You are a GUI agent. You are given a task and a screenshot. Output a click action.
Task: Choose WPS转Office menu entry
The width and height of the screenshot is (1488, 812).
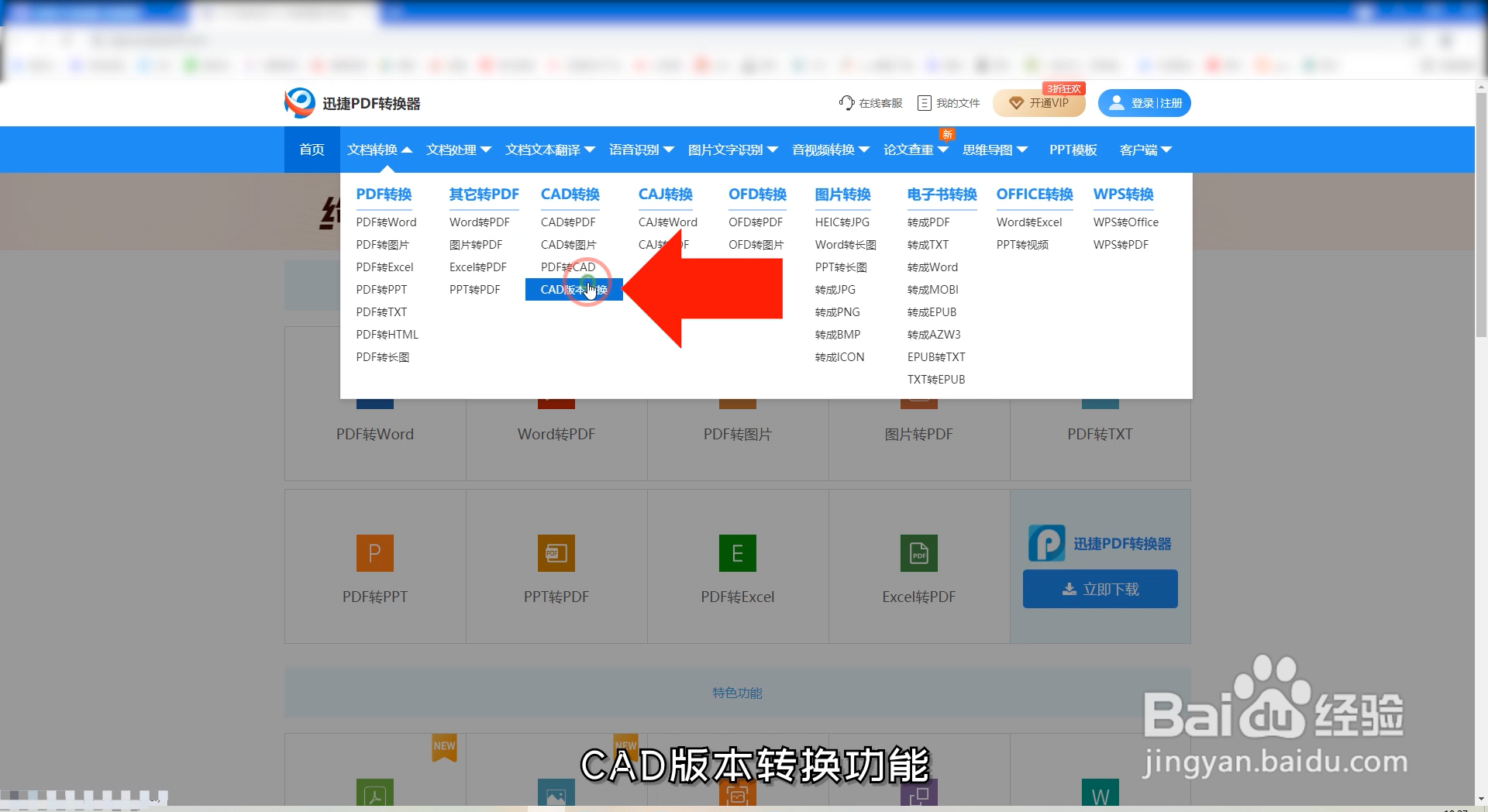click(x=1126, y=222)
